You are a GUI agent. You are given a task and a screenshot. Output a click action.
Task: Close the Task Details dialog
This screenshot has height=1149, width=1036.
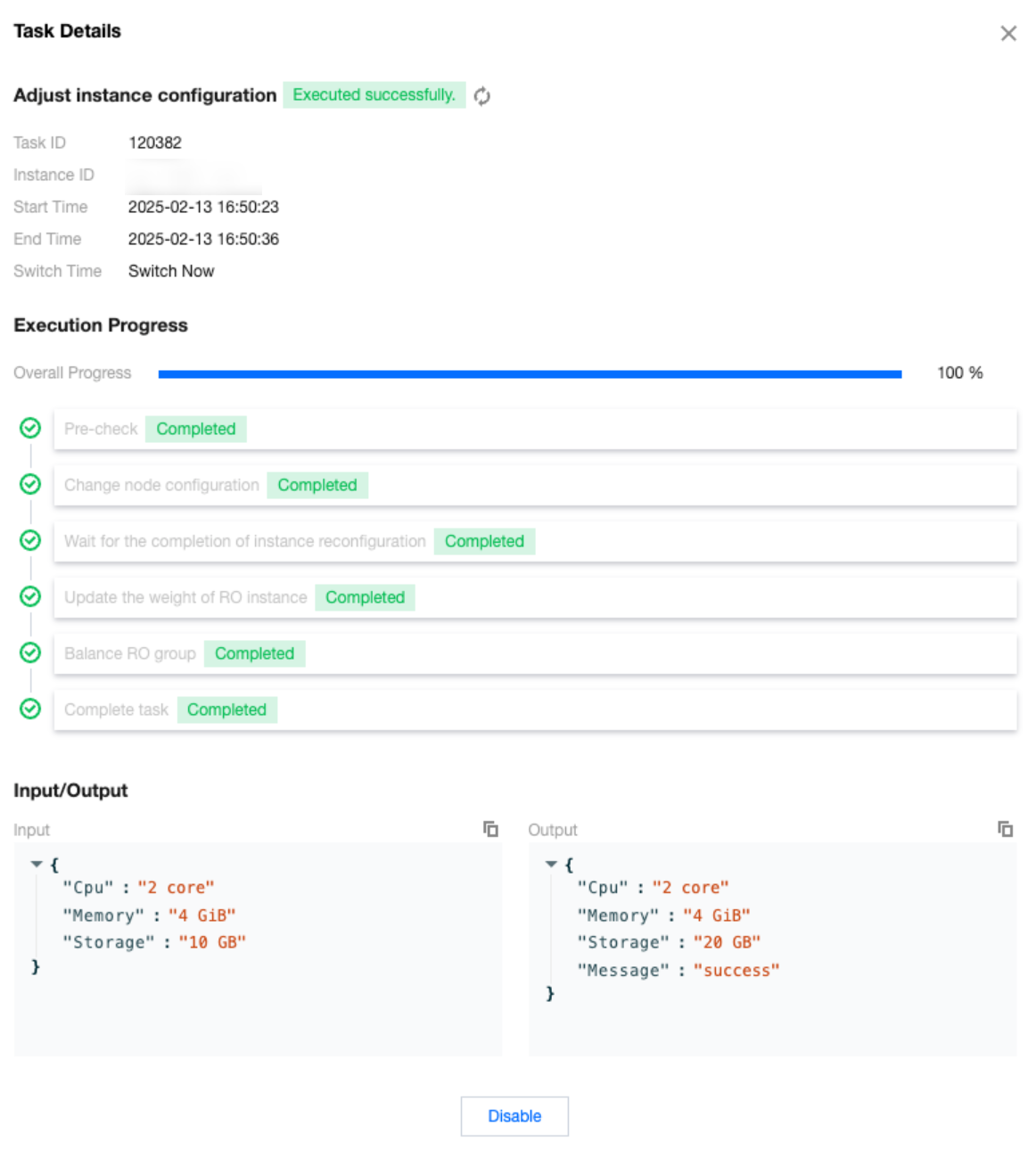click(1008, 33)
